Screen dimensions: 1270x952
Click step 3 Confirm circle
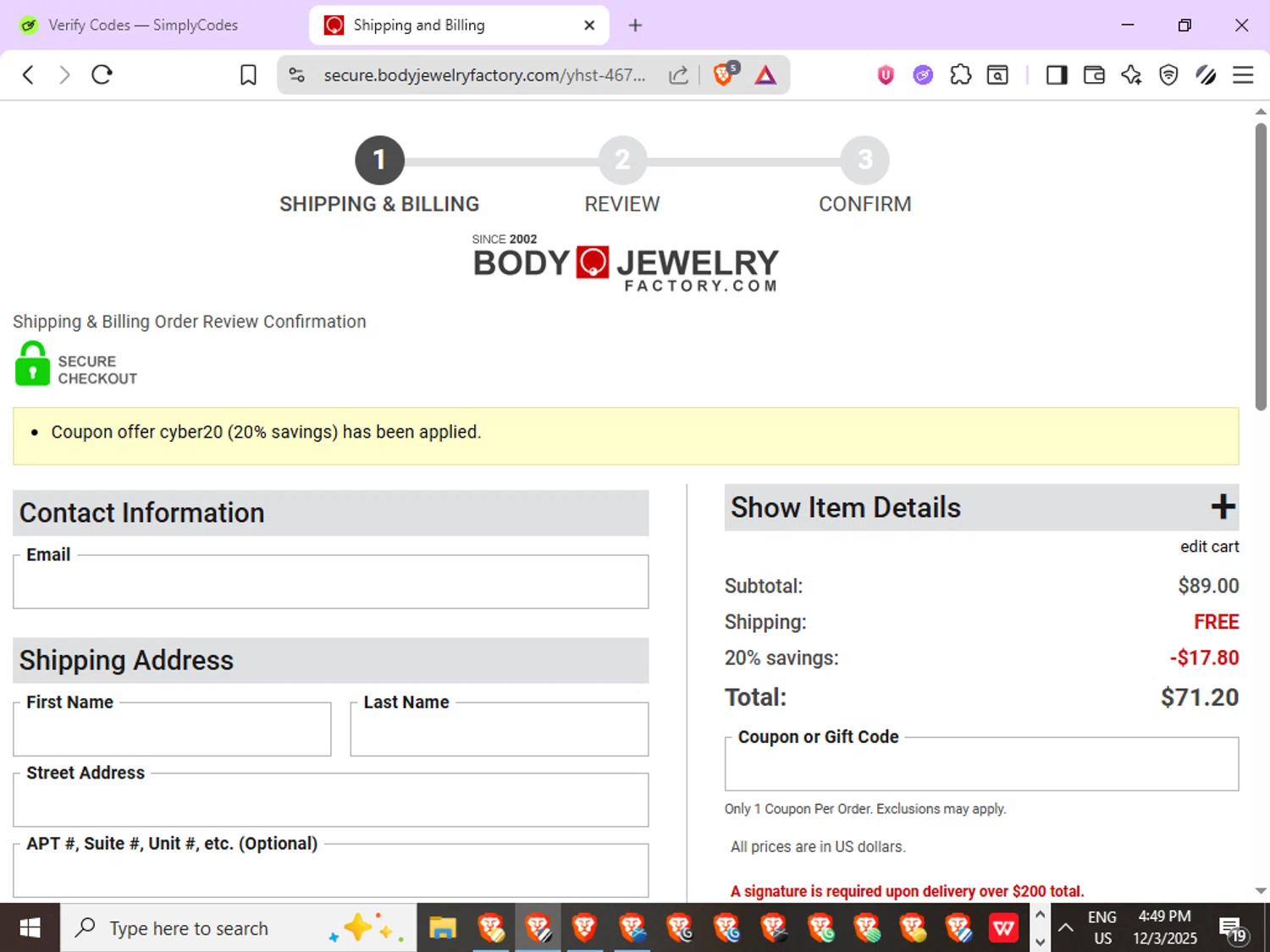pos(864,160)
